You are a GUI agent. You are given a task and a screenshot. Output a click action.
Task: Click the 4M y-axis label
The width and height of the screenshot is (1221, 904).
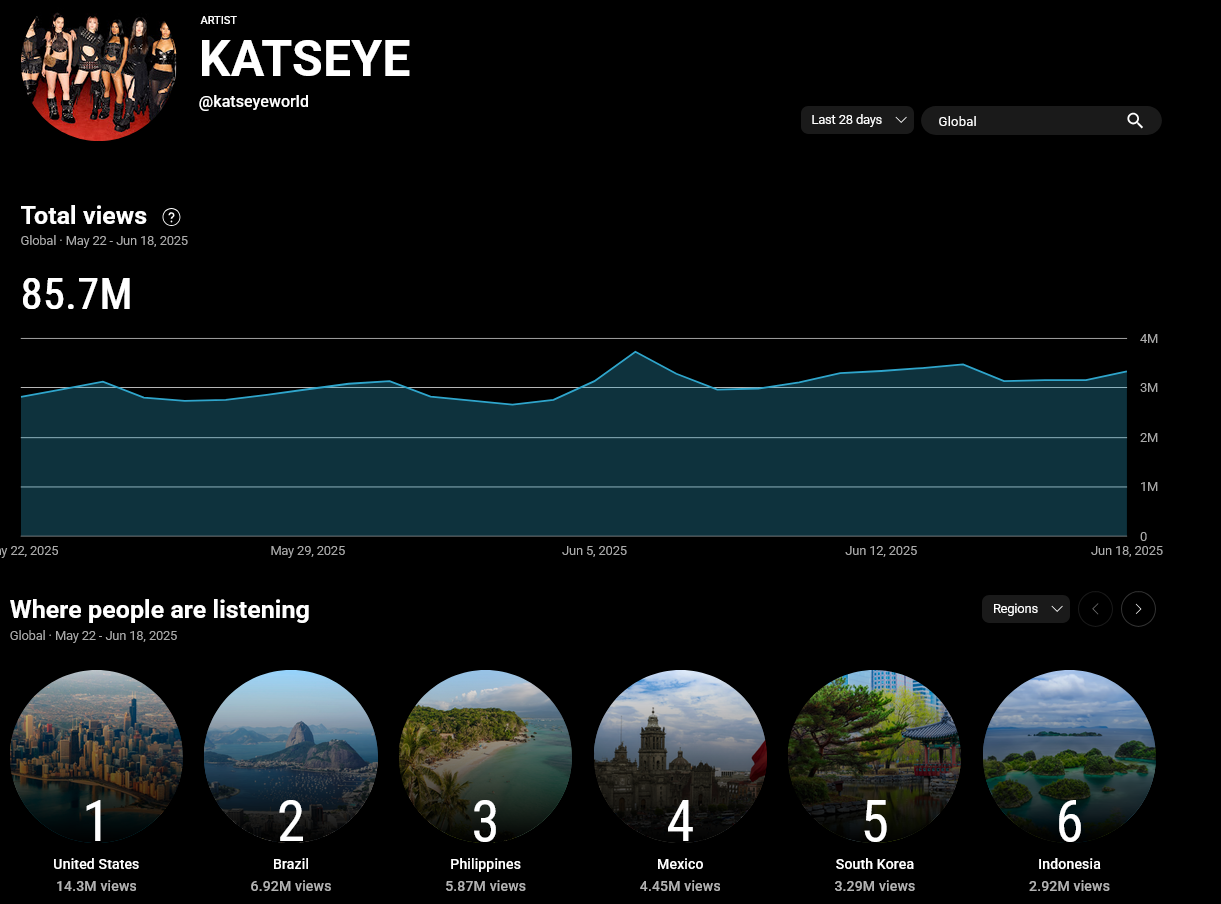tap(1149, 339)
